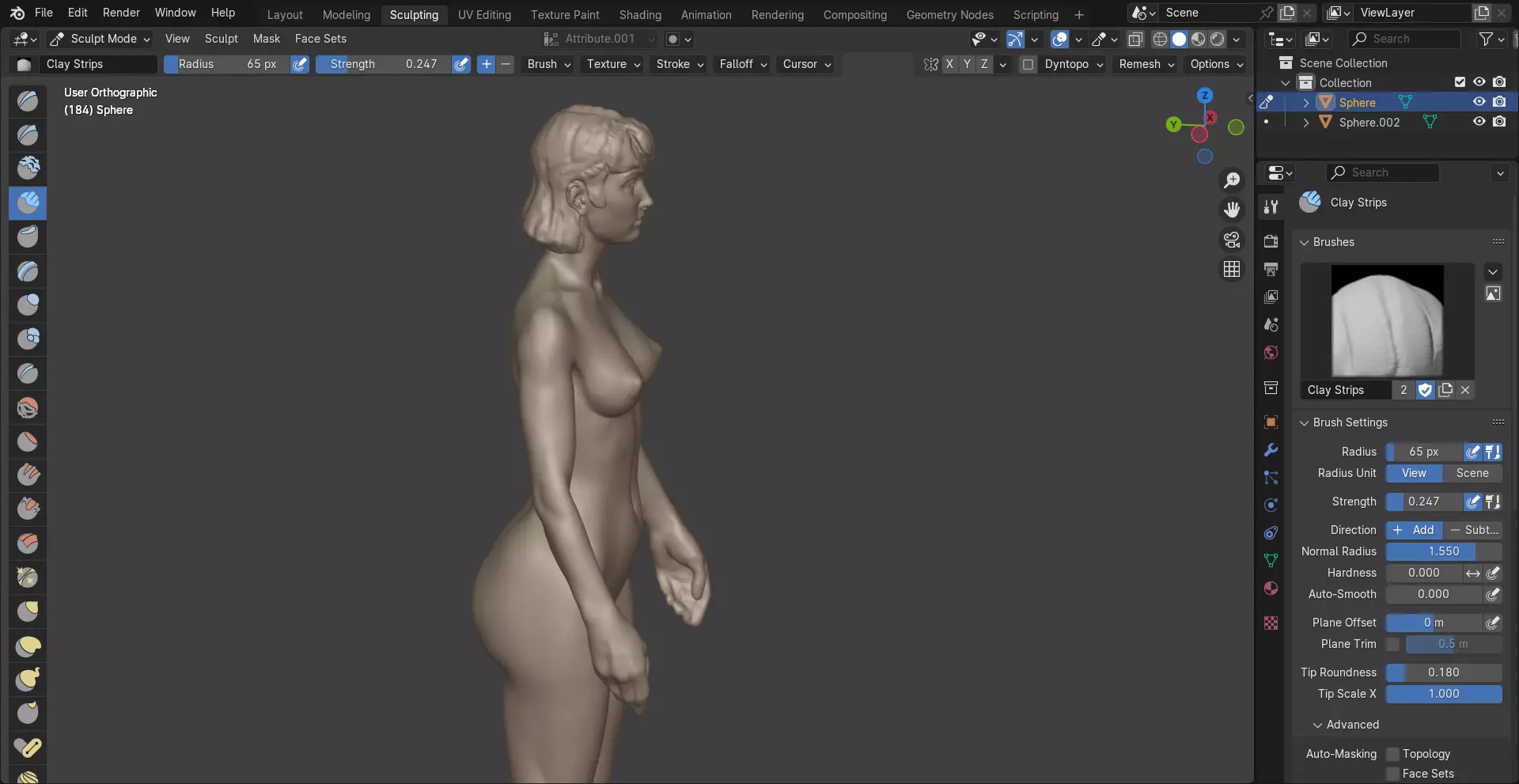
Task: Adjust the Normal Radius slider
Action: (1444, 551)
